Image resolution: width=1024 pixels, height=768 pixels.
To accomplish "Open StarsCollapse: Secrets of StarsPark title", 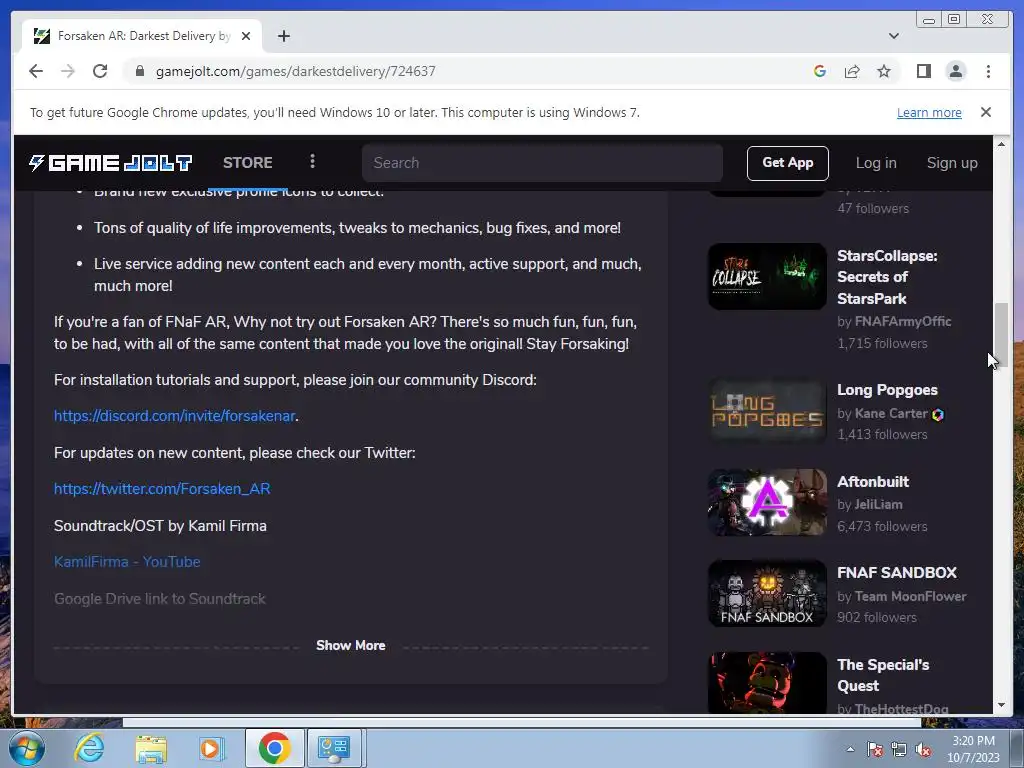I will pyautogui.click(x=887, y=277).
